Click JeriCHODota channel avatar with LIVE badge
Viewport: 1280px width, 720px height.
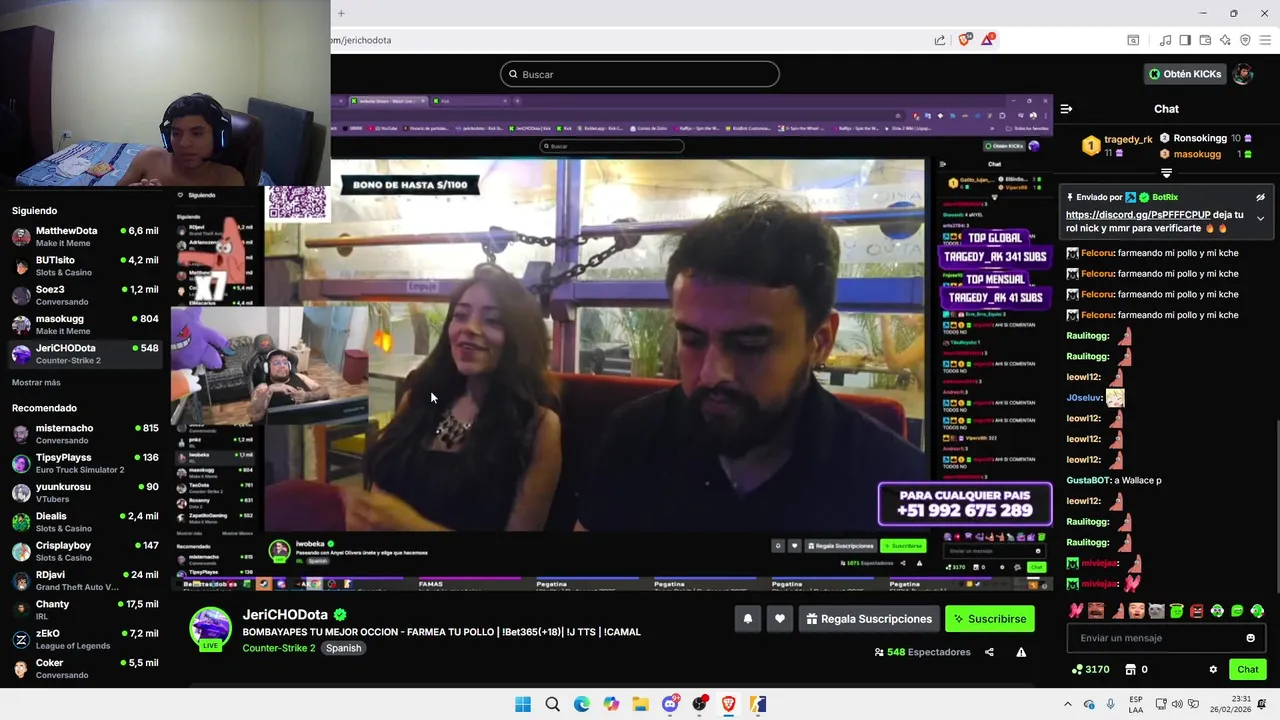(x=211, y=629)
